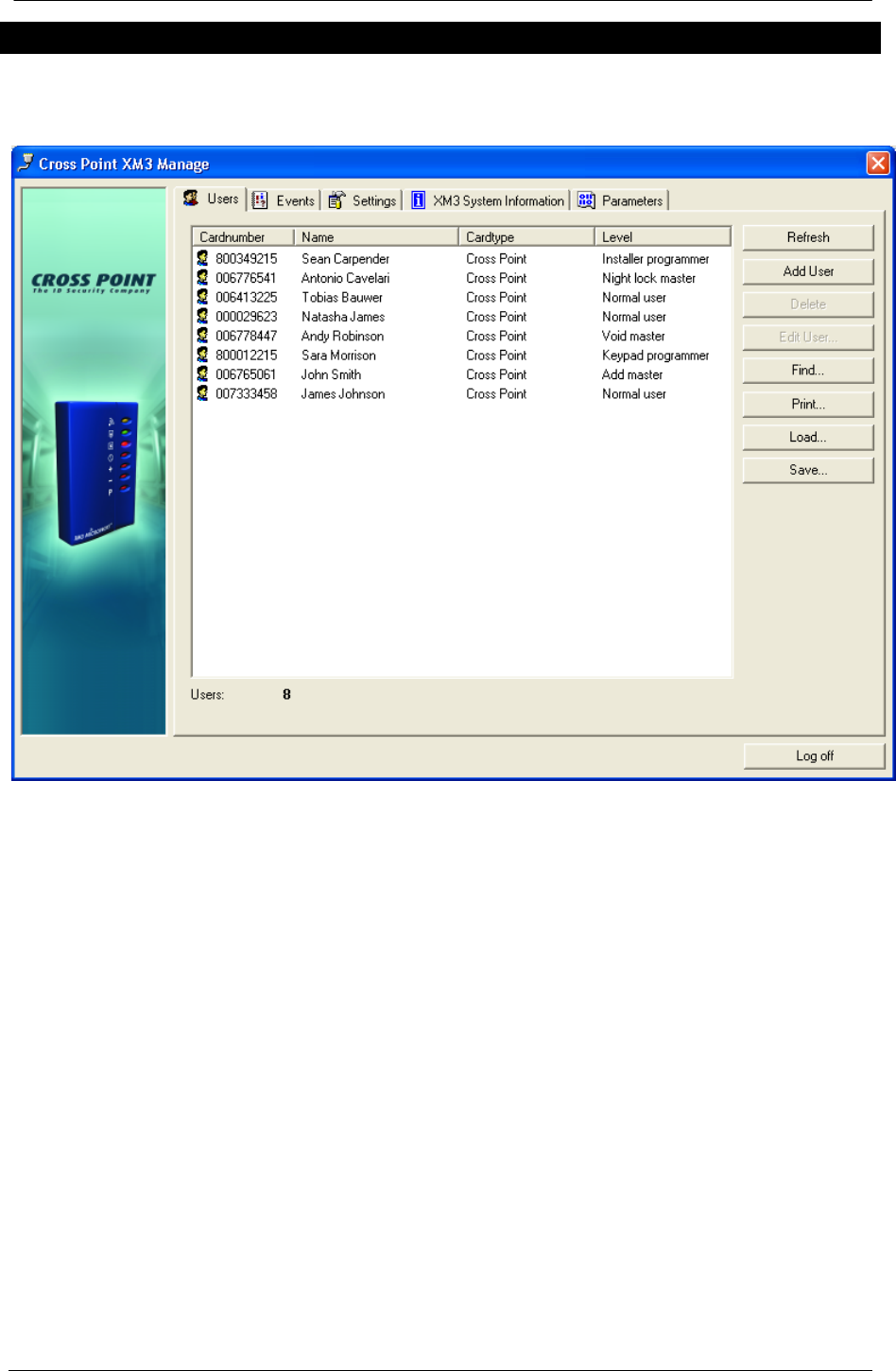Click the Keypad programmer level
The height and width of the screenshot is (1371, 896).
tap(656, 356)
